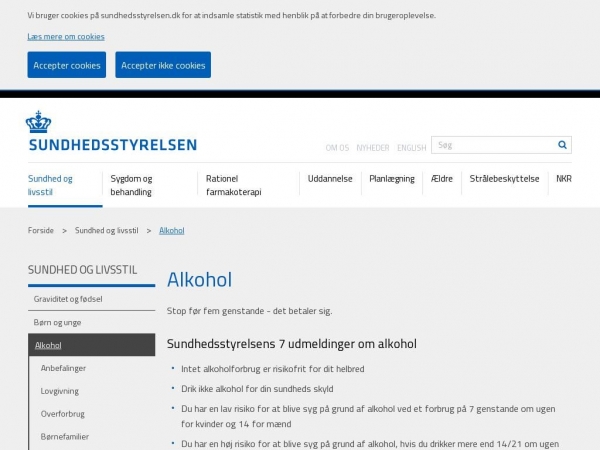Select Ældre in the main navigation
This screenshot has height=450, width=600.
pyautogui.click(x=442, y=179)
